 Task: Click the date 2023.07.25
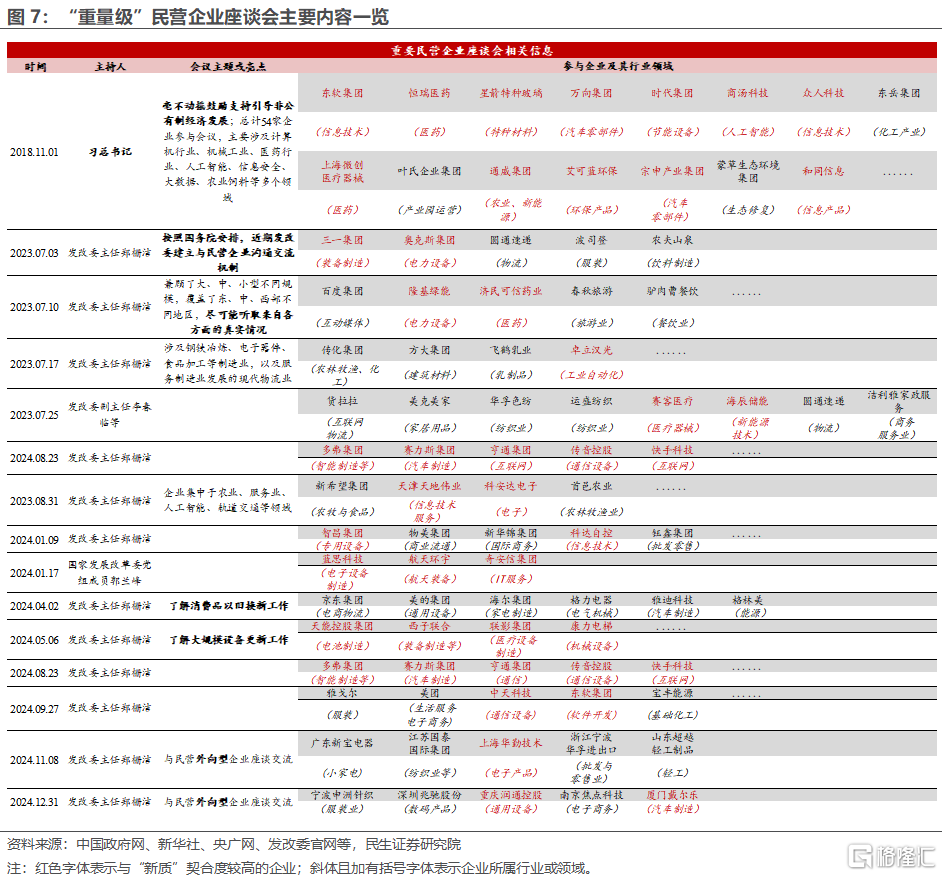(34, 415)
